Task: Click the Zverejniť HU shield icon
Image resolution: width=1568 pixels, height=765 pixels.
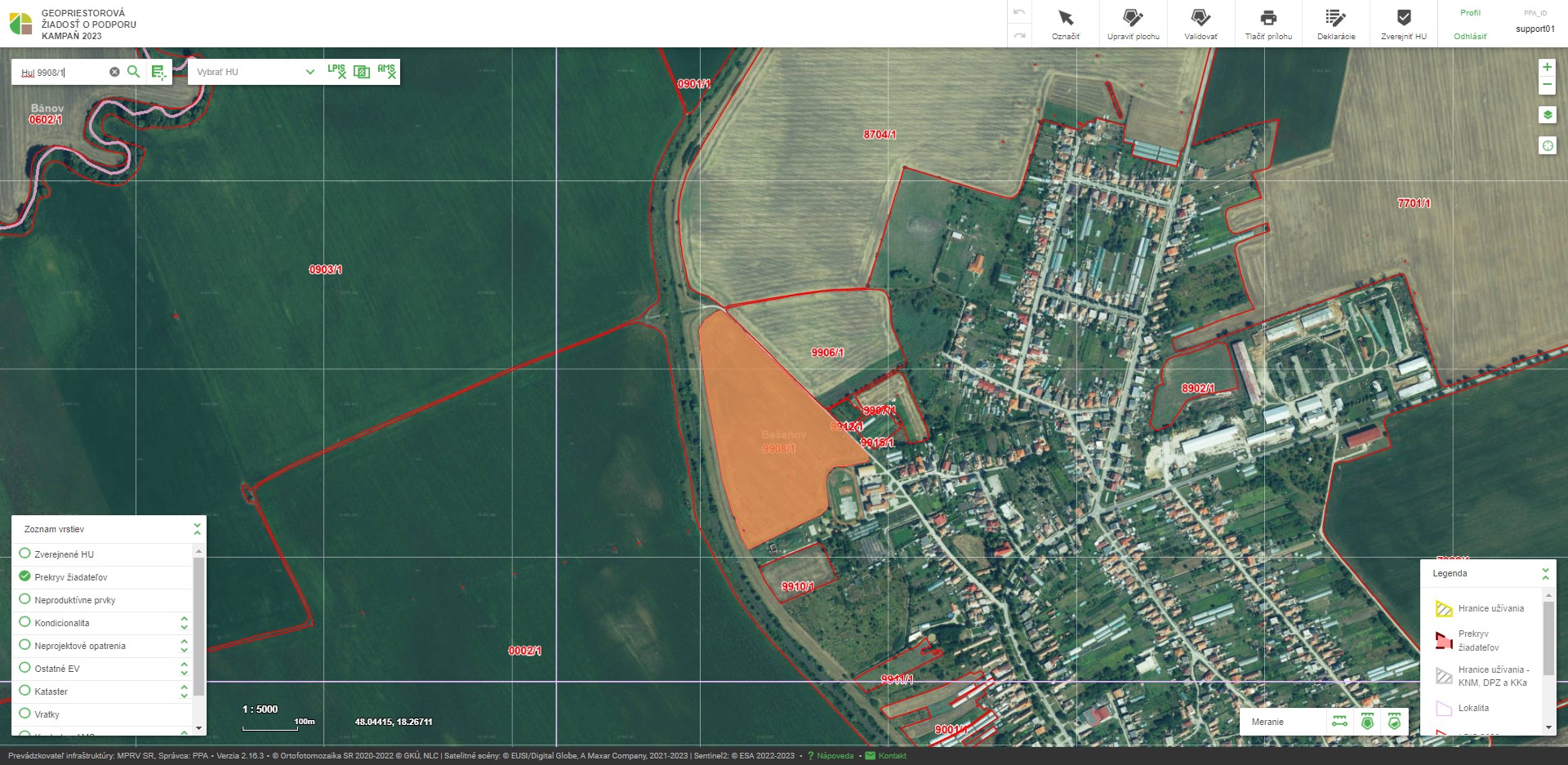Action: coord(1404,17)
